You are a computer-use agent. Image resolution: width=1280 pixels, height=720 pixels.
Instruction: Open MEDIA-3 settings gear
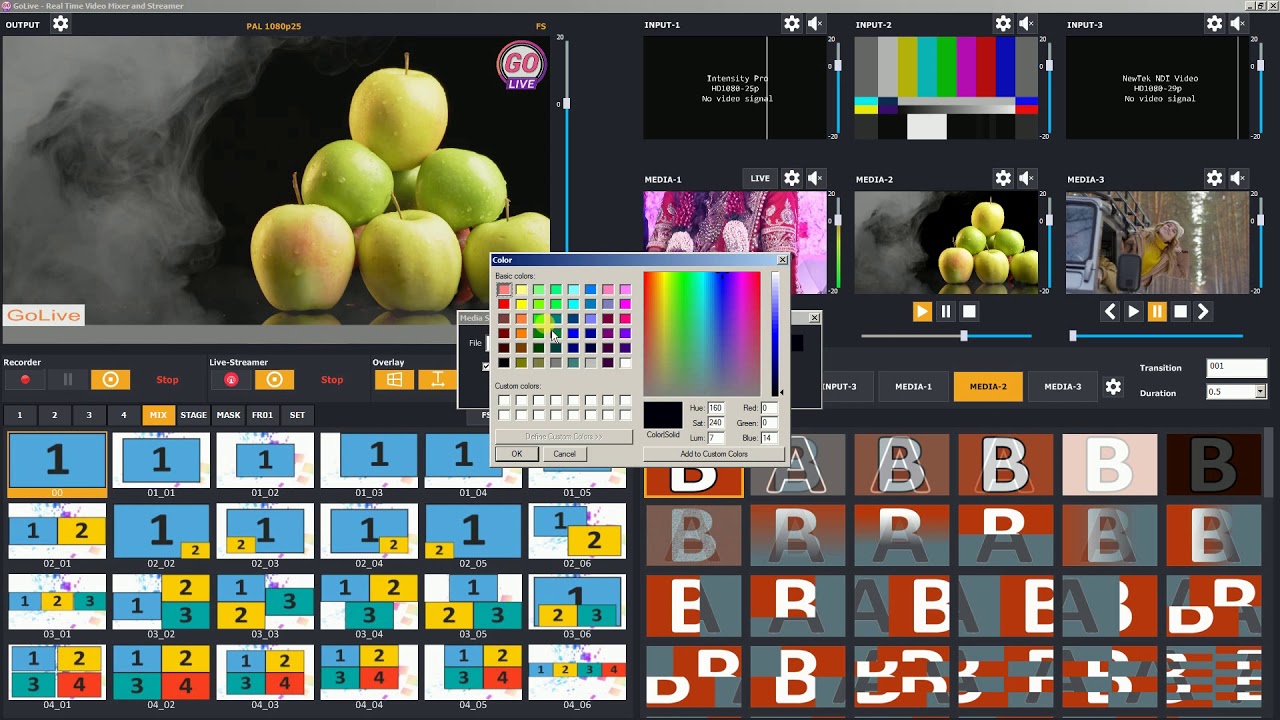pyautogui.click(x=1214, y=179)
